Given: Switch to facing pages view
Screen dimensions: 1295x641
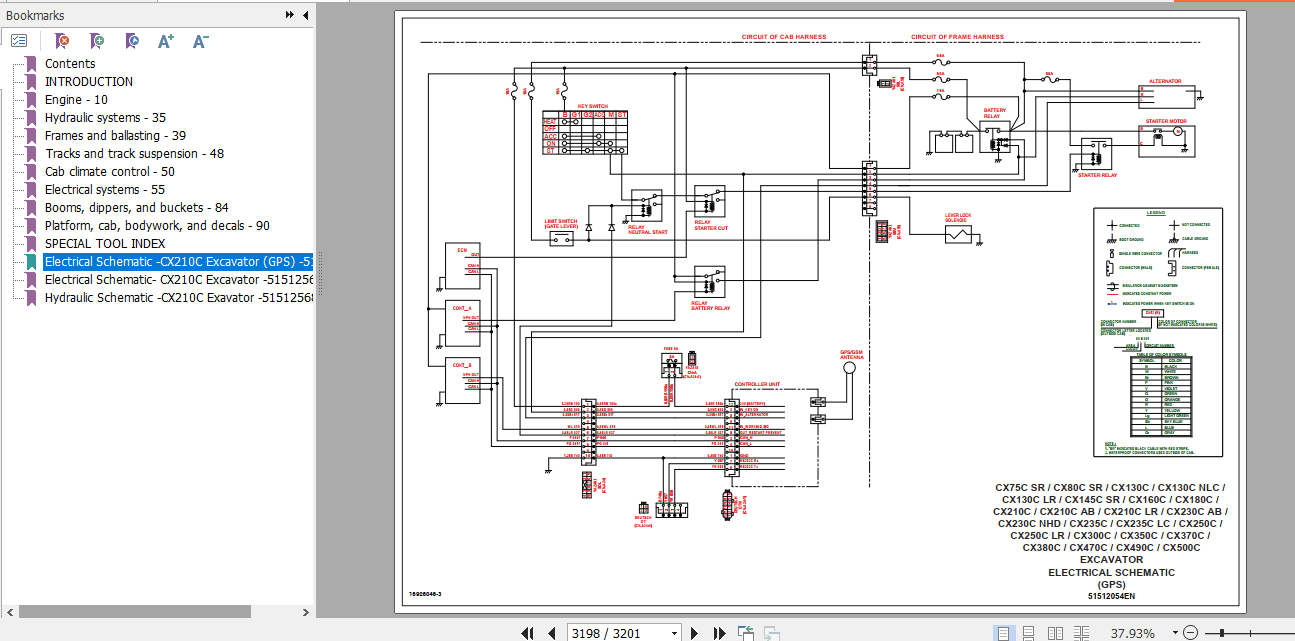Looking at the screenshot, I should click(1055, 633).
